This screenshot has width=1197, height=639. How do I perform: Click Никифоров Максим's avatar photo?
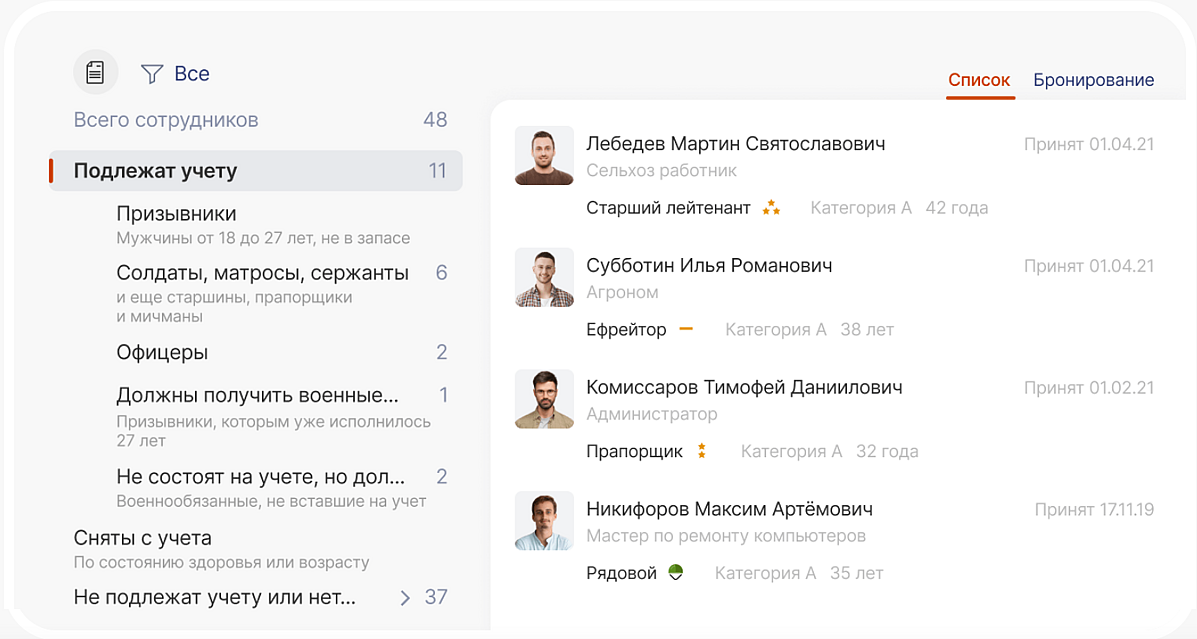point(544,521)
